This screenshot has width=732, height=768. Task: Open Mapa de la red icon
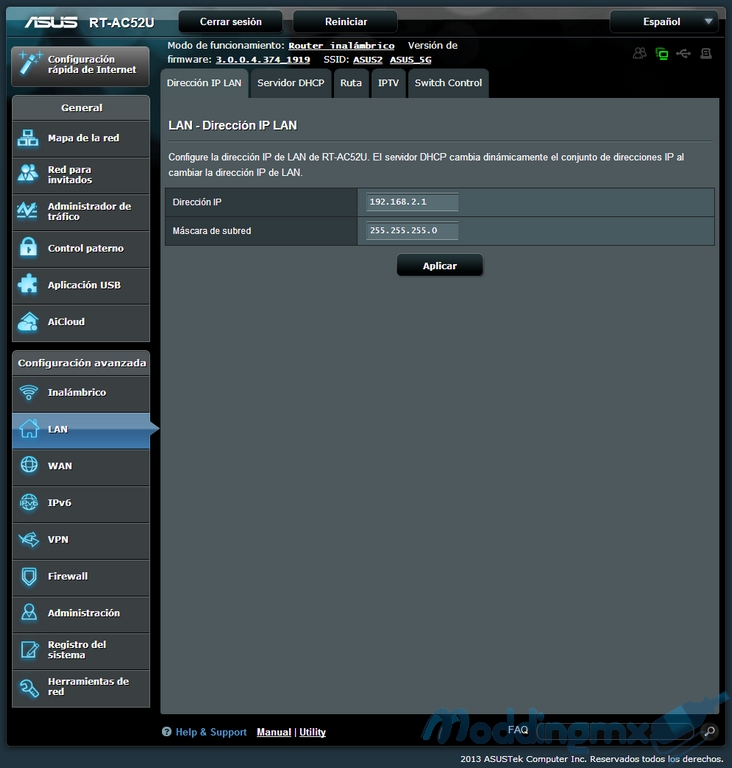tap(28, 138)
